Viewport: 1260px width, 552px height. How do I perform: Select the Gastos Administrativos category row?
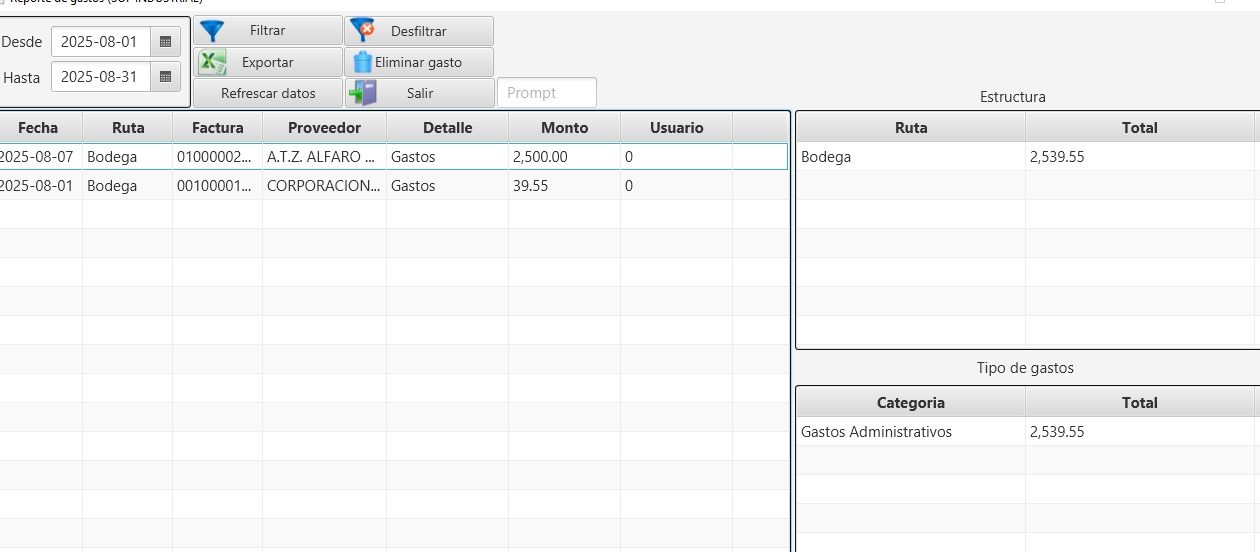910,432
